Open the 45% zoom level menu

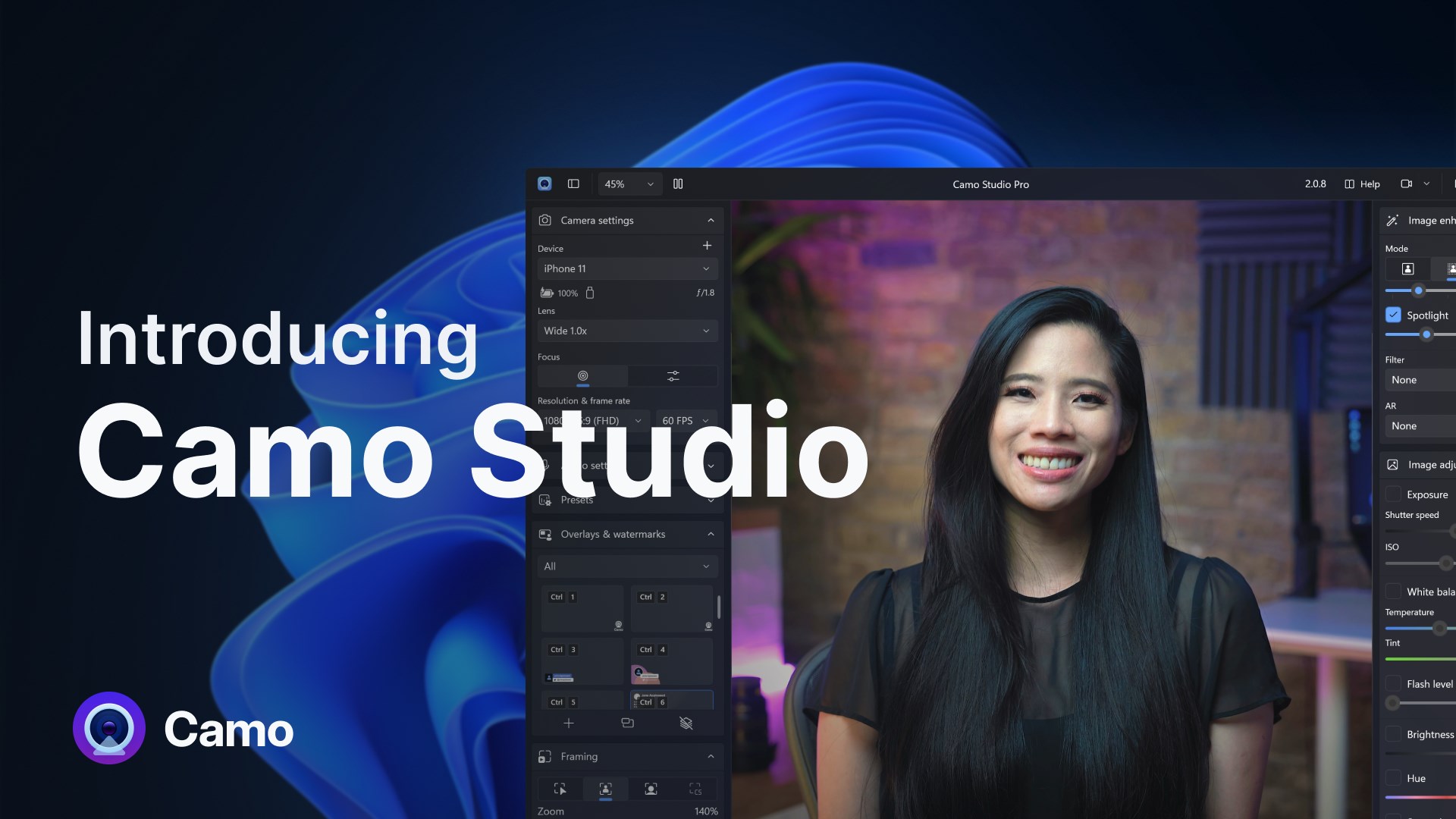(x=629, y=184)
